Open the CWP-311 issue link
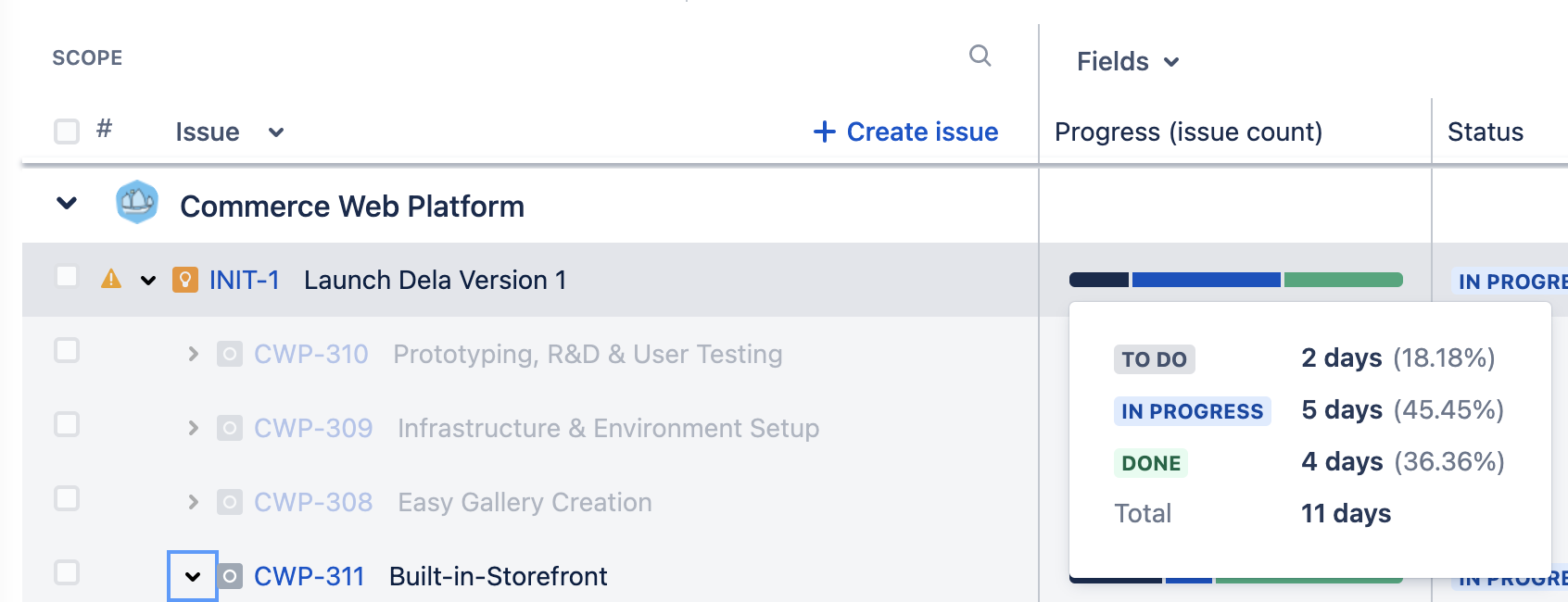1568x602 pixels. (x=310, y=576)
